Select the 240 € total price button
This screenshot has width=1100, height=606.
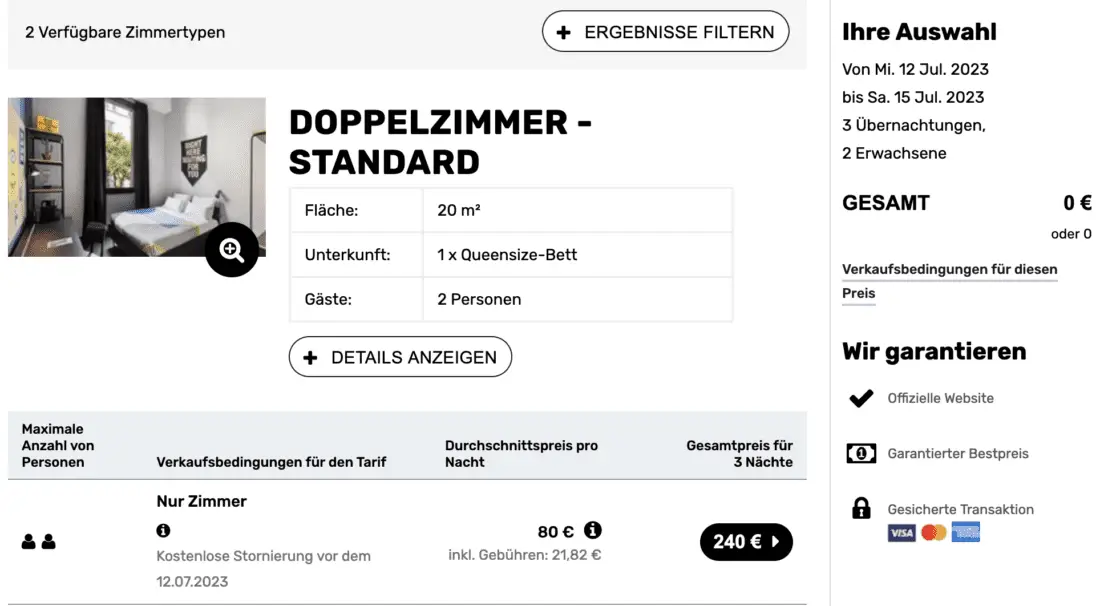(x=746, y=542)
